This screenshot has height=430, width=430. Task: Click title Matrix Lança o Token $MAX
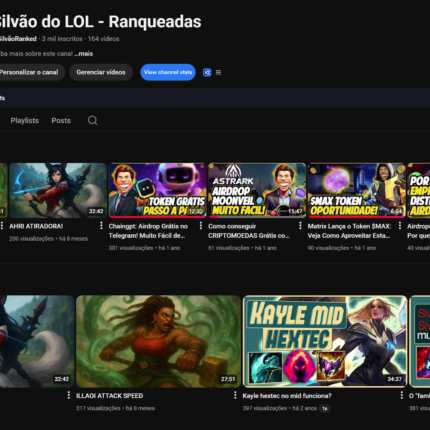349,231
